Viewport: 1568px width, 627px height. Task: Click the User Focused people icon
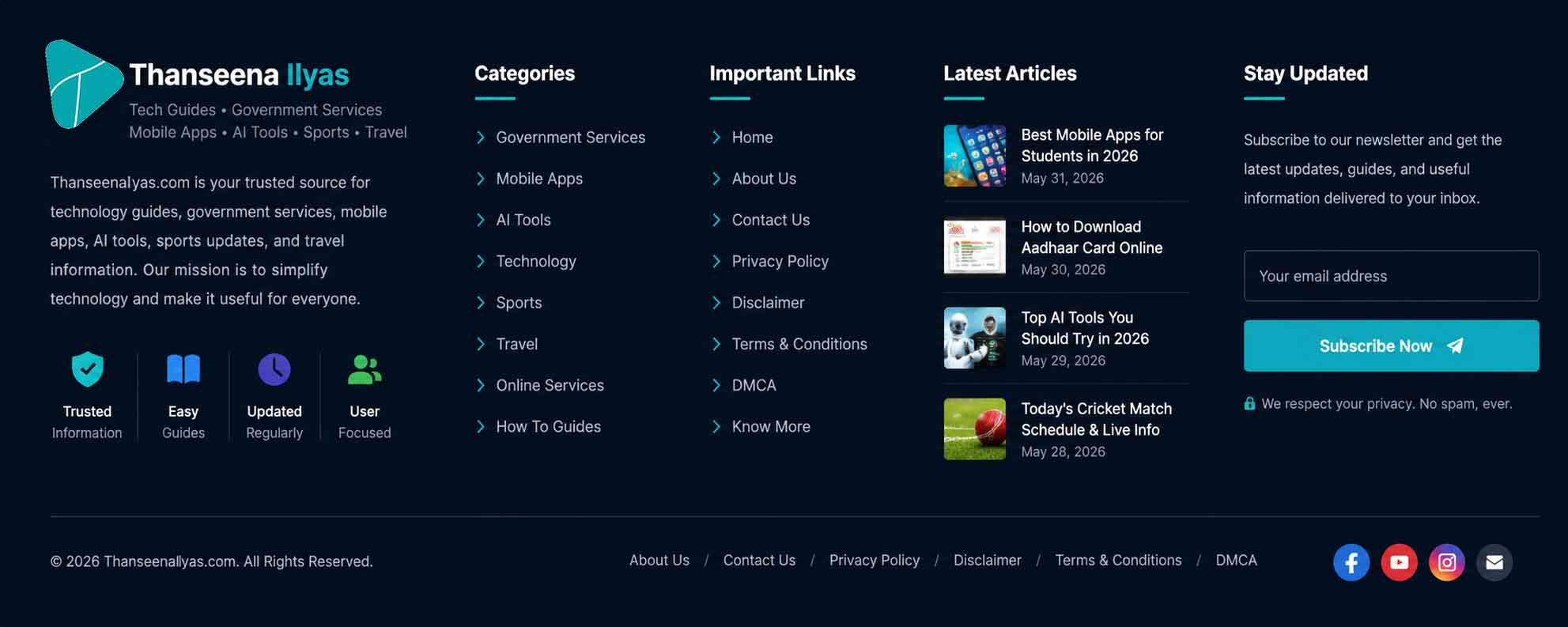365,369
